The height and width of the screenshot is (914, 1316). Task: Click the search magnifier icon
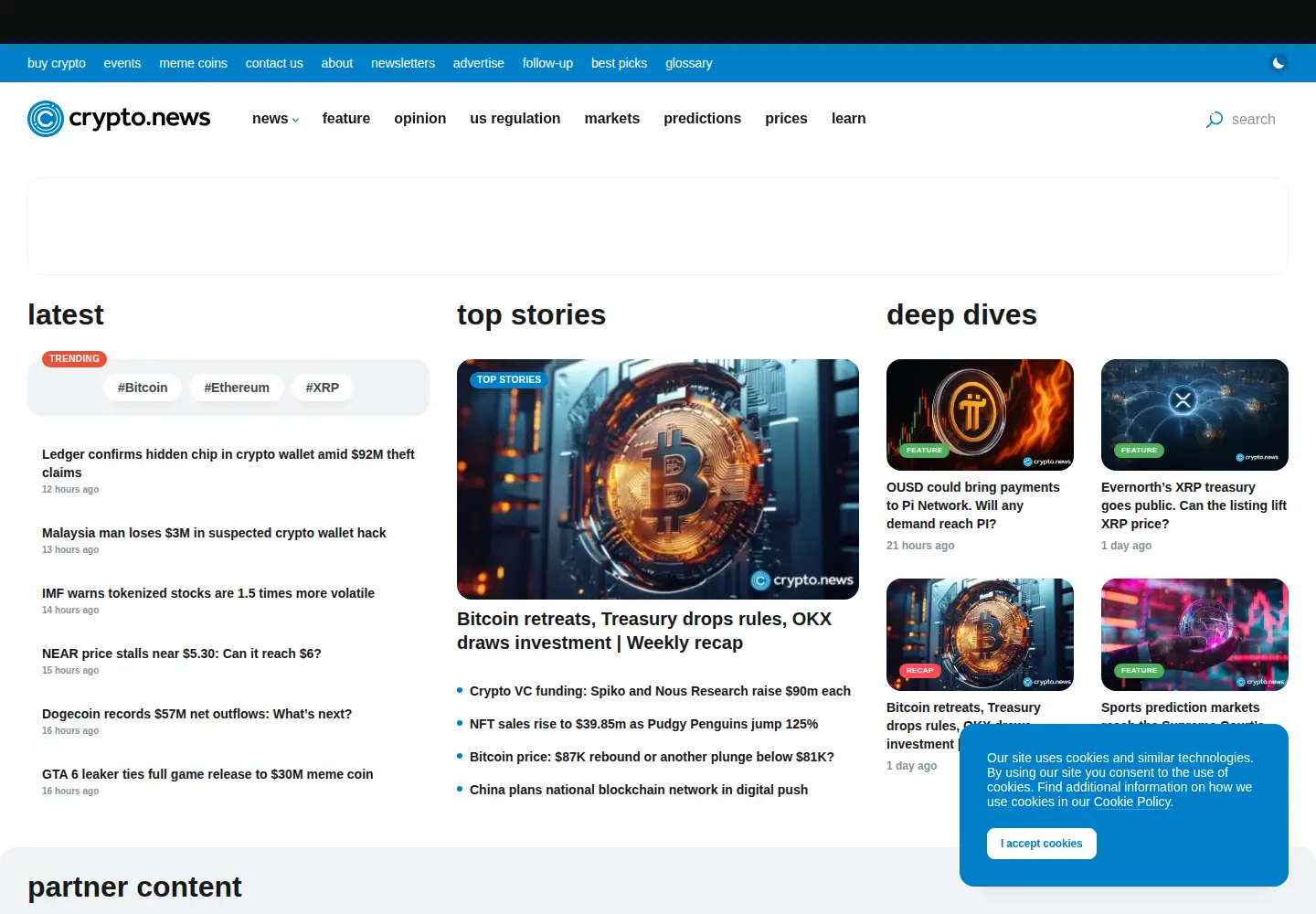[1215, 120]
